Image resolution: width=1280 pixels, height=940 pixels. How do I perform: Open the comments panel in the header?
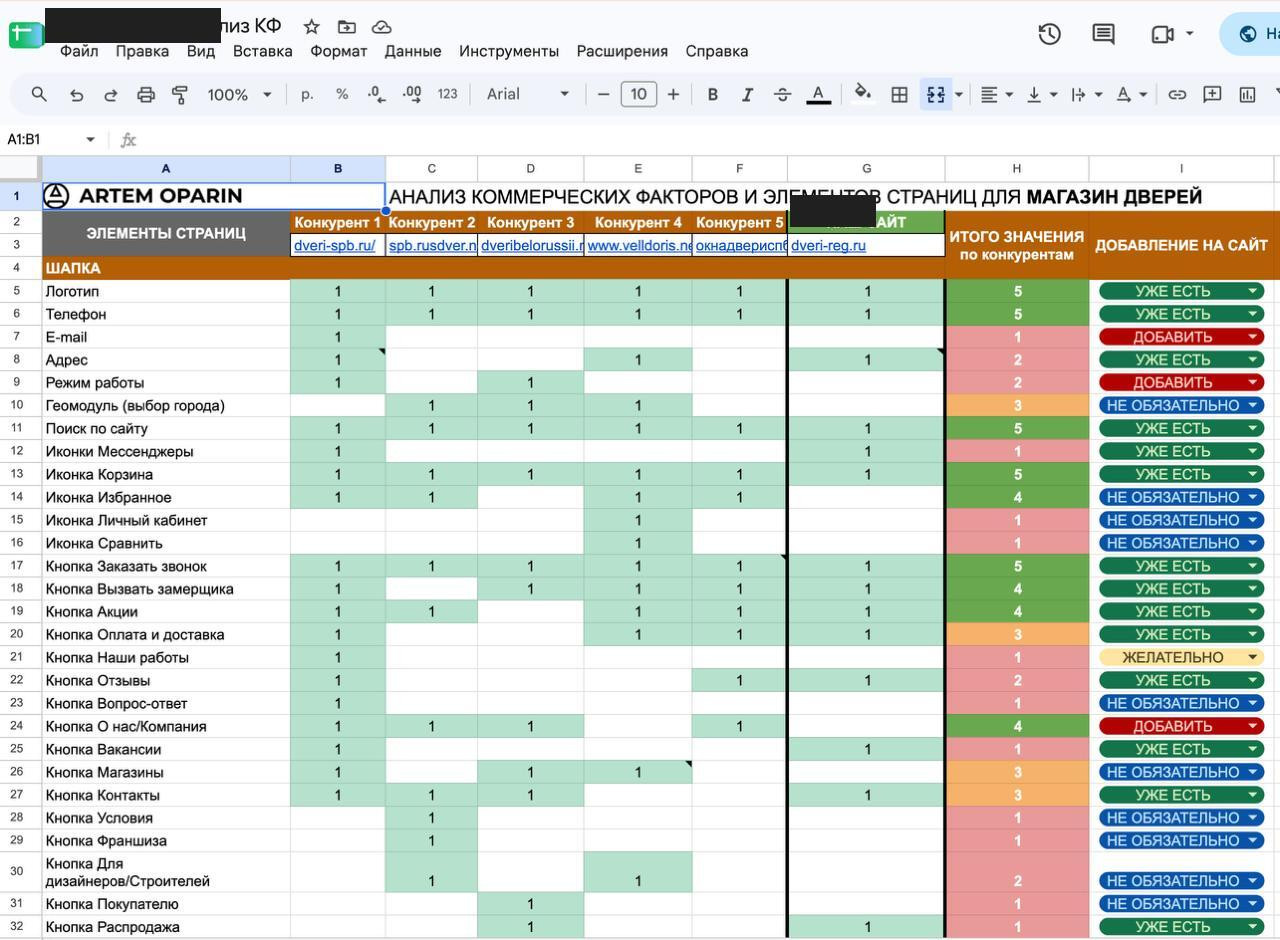click(x=1103, y=34)
